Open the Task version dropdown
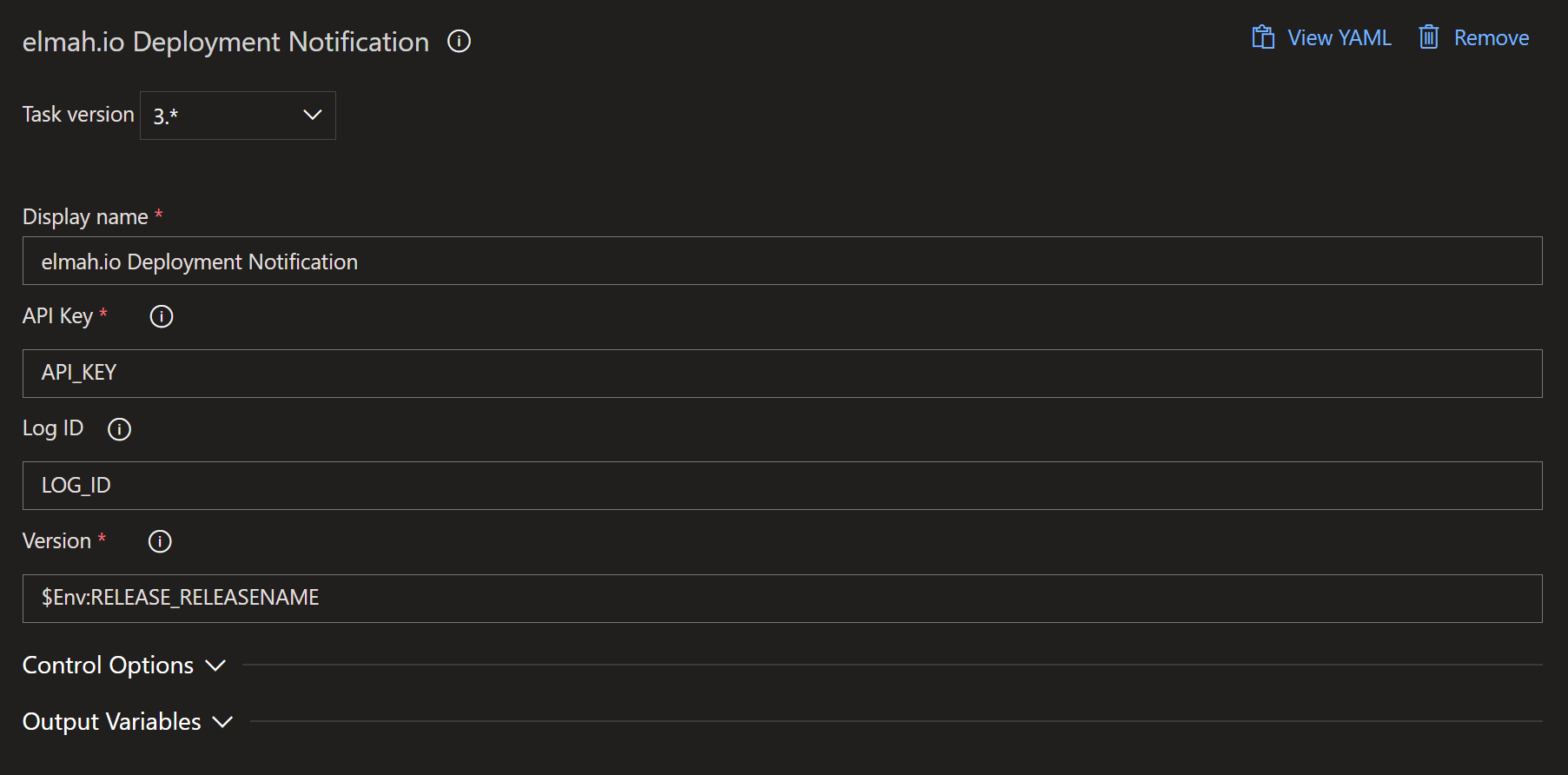This screenshot has width=1568, height=775. point(238,116)
